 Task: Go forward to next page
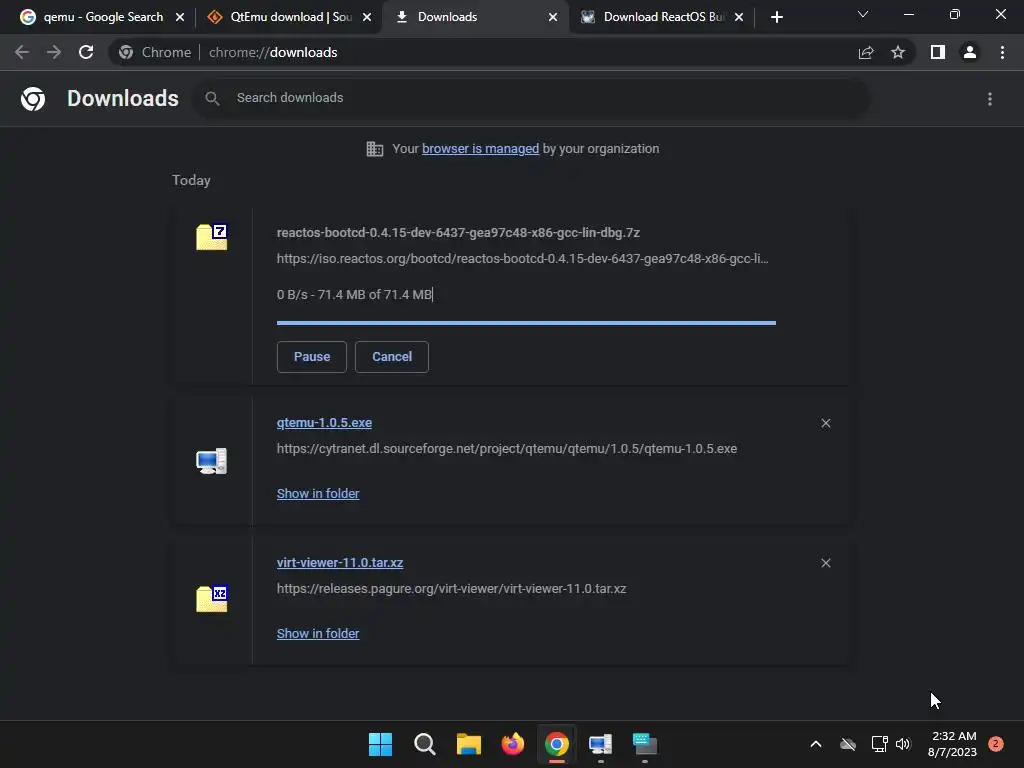pos(54,52)
